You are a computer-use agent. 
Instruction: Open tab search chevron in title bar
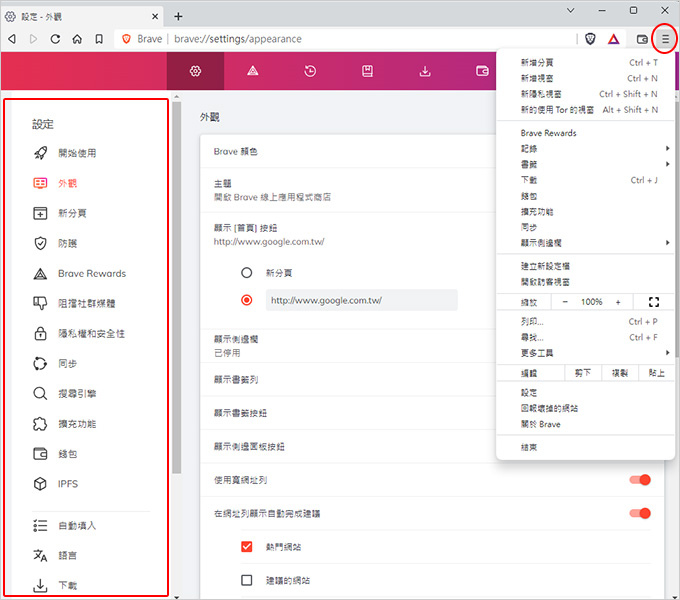[571, 10]
